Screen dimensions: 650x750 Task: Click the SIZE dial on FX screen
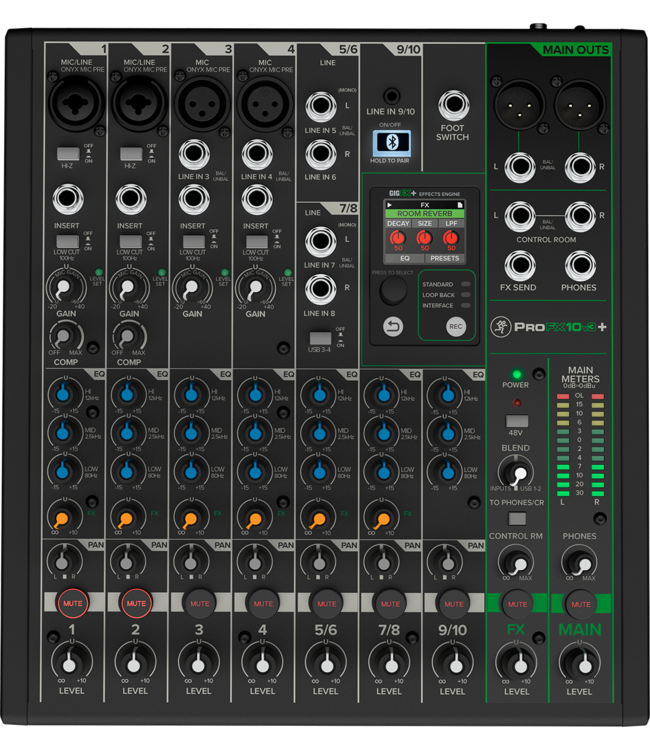coord(424,237)
